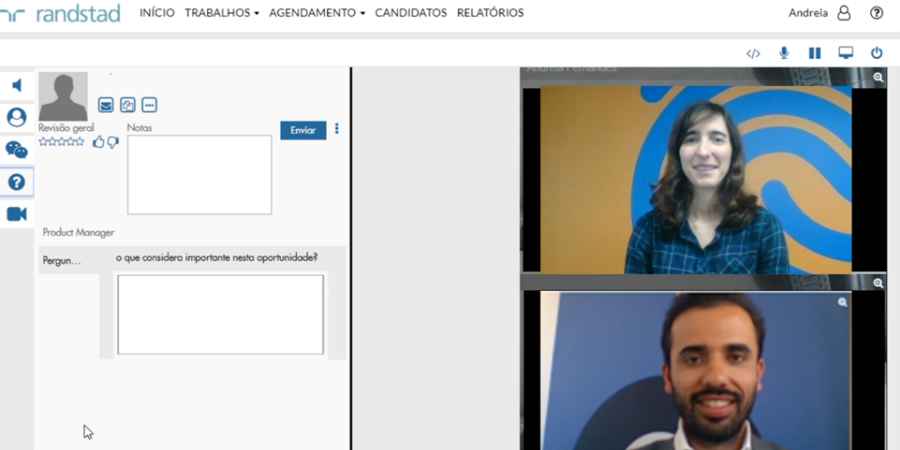Toggle the microphone mute icon
Image resolution: width=900 pixels, height=450 pixels.
click(784, 53)
